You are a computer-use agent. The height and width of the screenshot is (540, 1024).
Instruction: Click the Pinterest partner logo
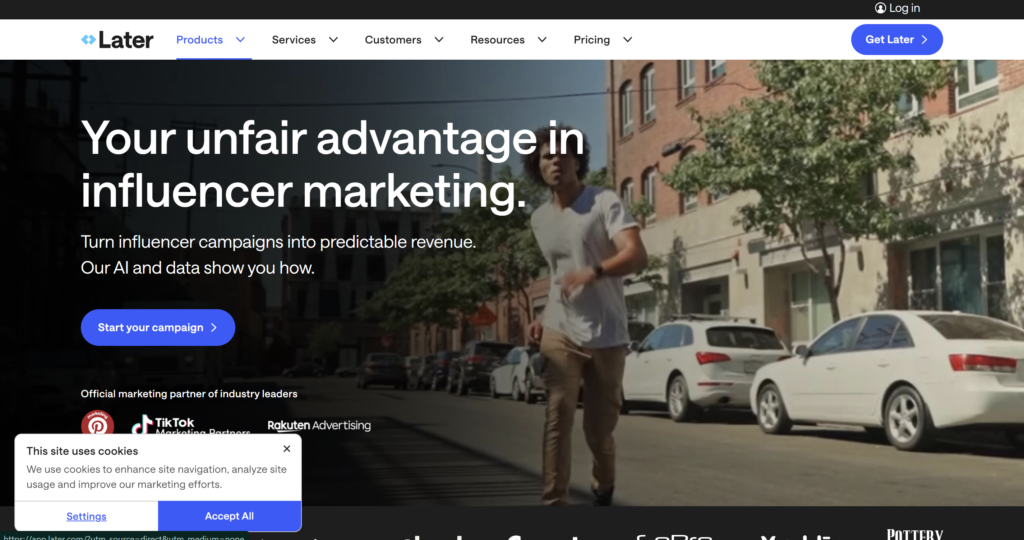point(98,425)
